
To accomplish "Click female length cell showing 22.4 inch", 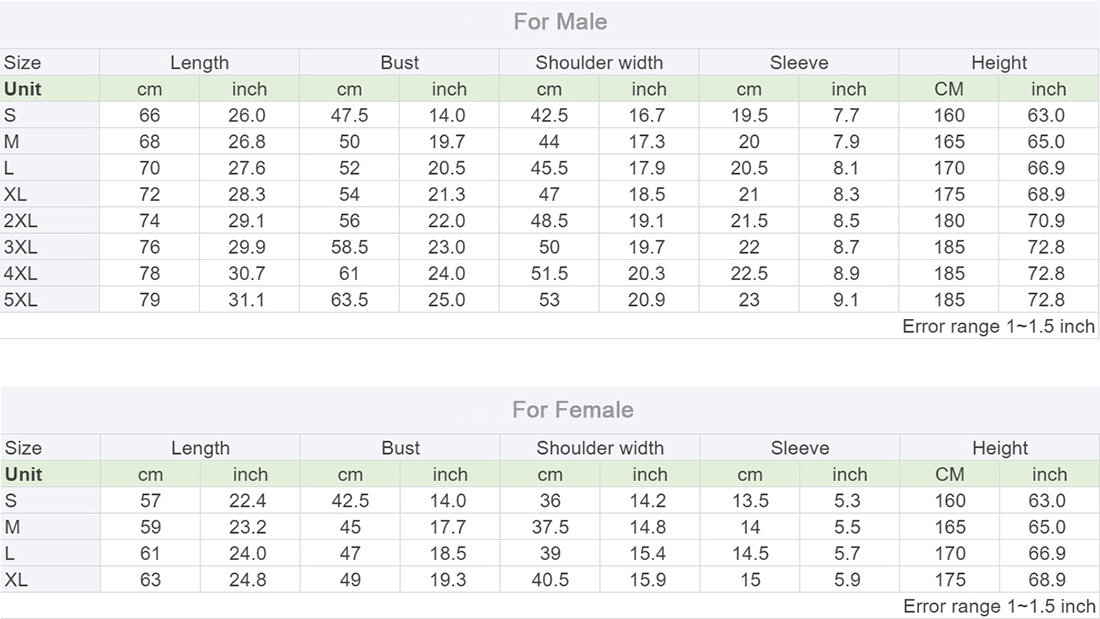I will click(x=248, y=501).
